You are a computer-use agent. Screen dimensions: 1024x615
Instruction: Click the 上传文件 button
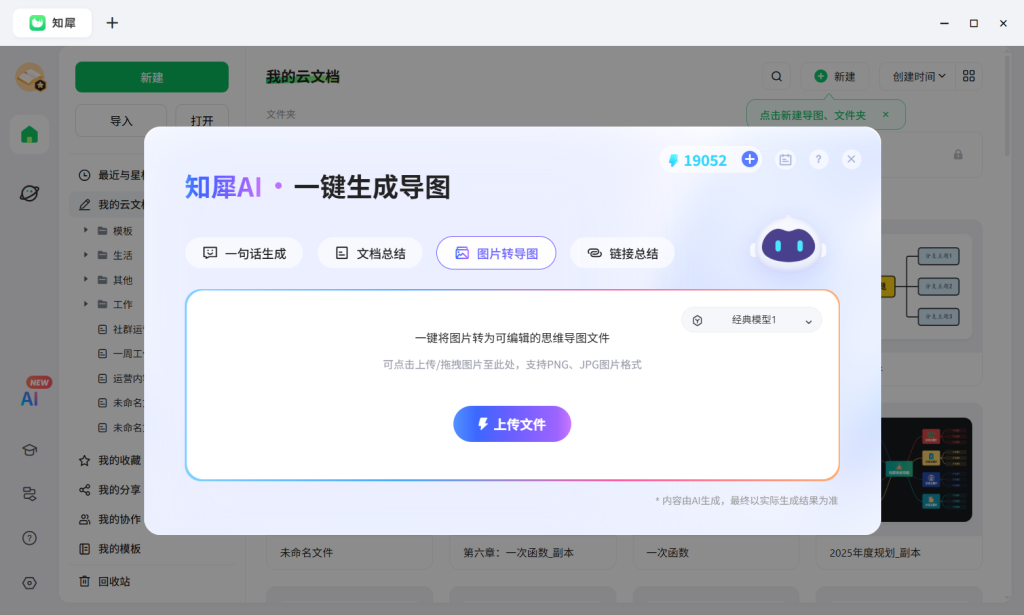pos(512,424)
